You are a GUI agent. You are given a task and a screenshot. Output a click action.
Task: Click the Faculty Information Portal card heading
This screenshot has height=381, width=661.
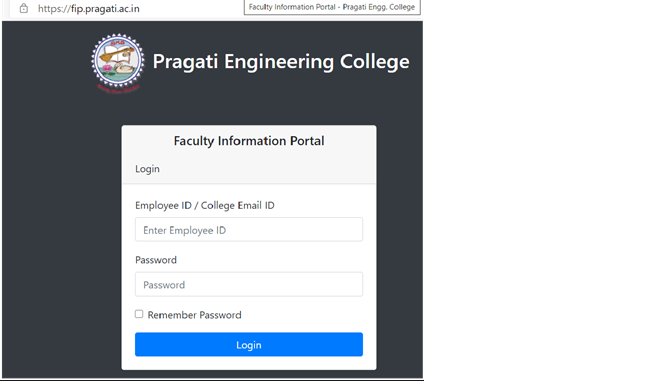point(249,141)
